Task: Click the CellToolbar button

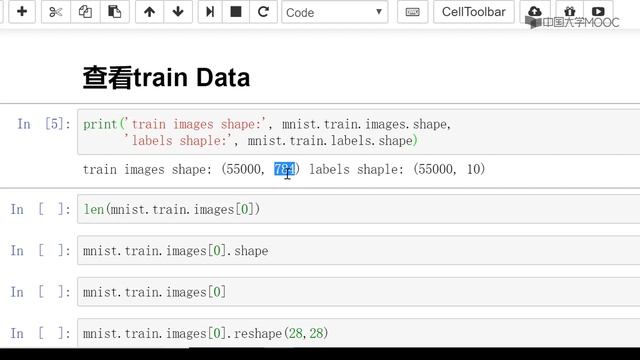Action: coord(473,12)
